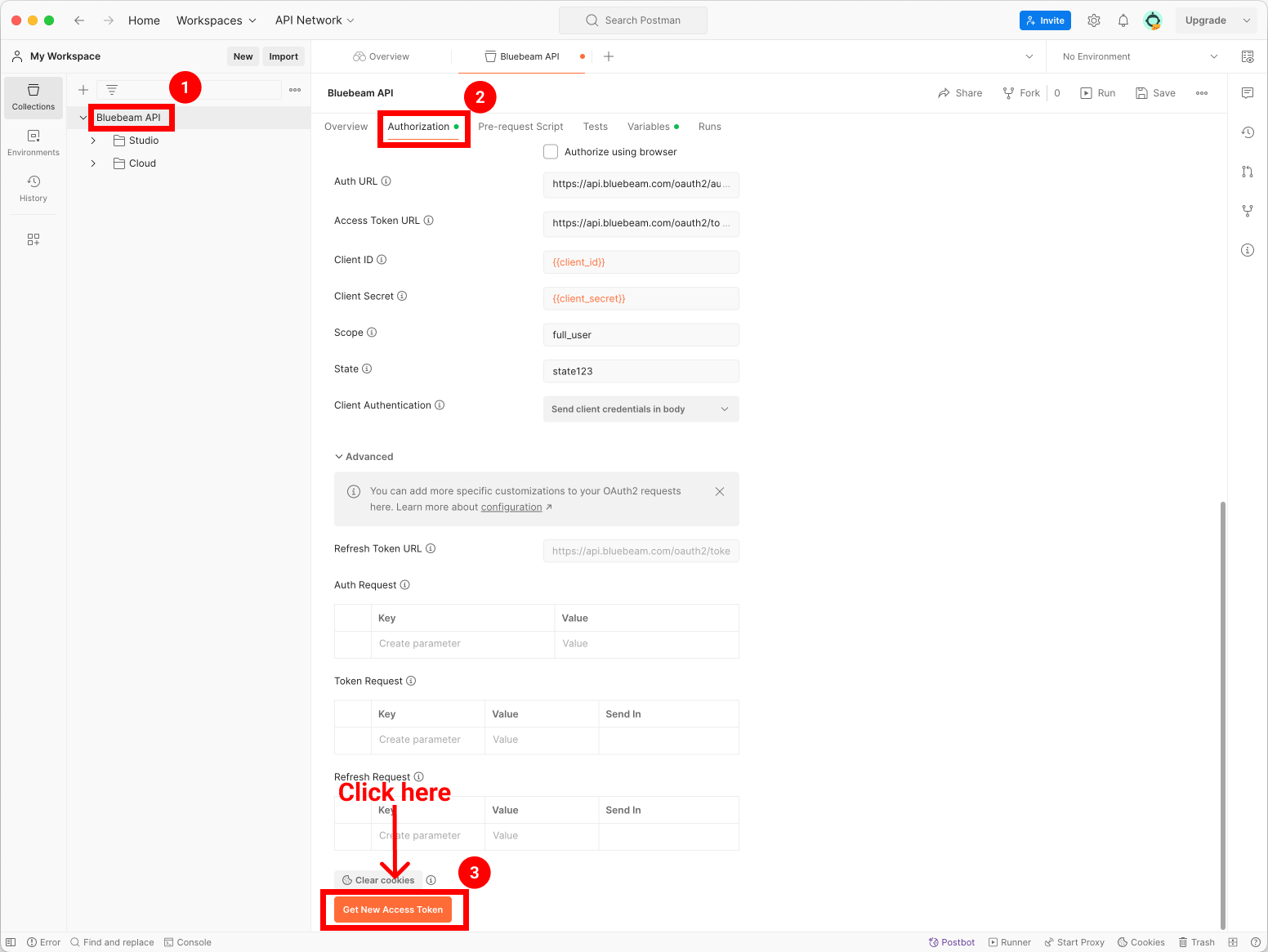Switch to the Pre-request Script tab
Screen dimensions: 1268x952
(520, 127)
